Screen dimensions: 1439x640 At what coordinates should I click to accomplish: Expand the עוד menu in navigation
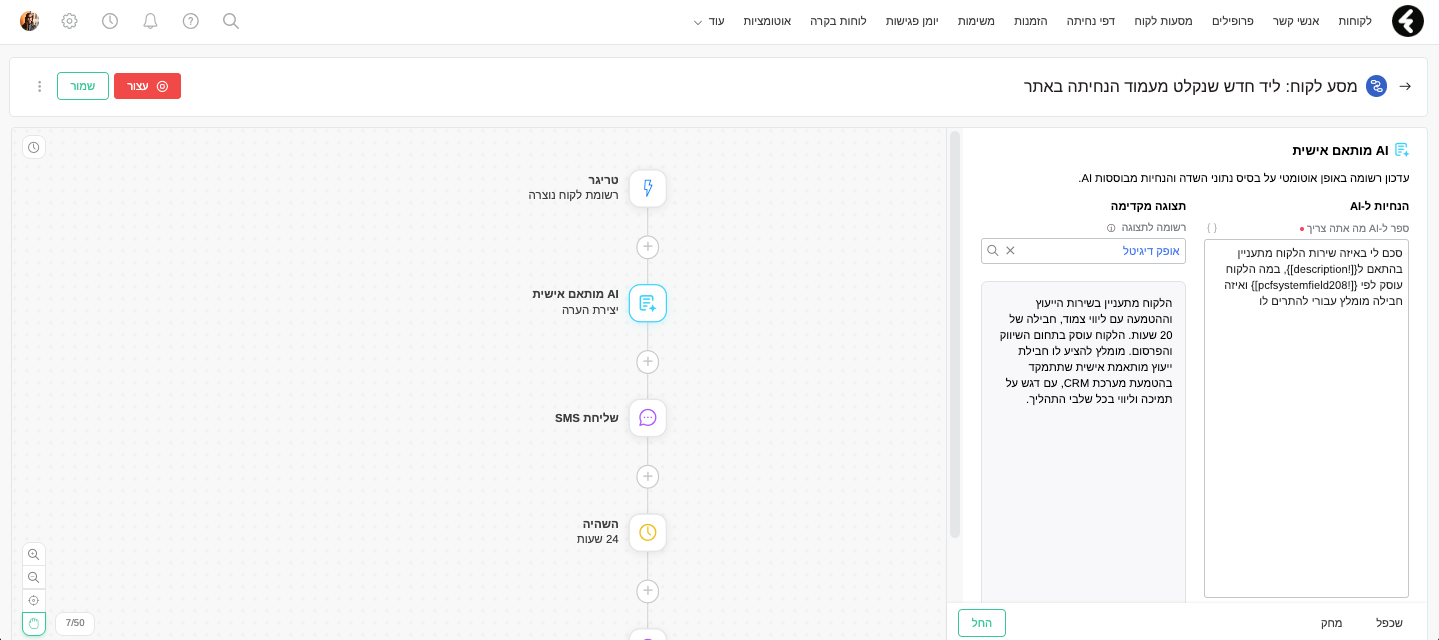click(709, 21)
